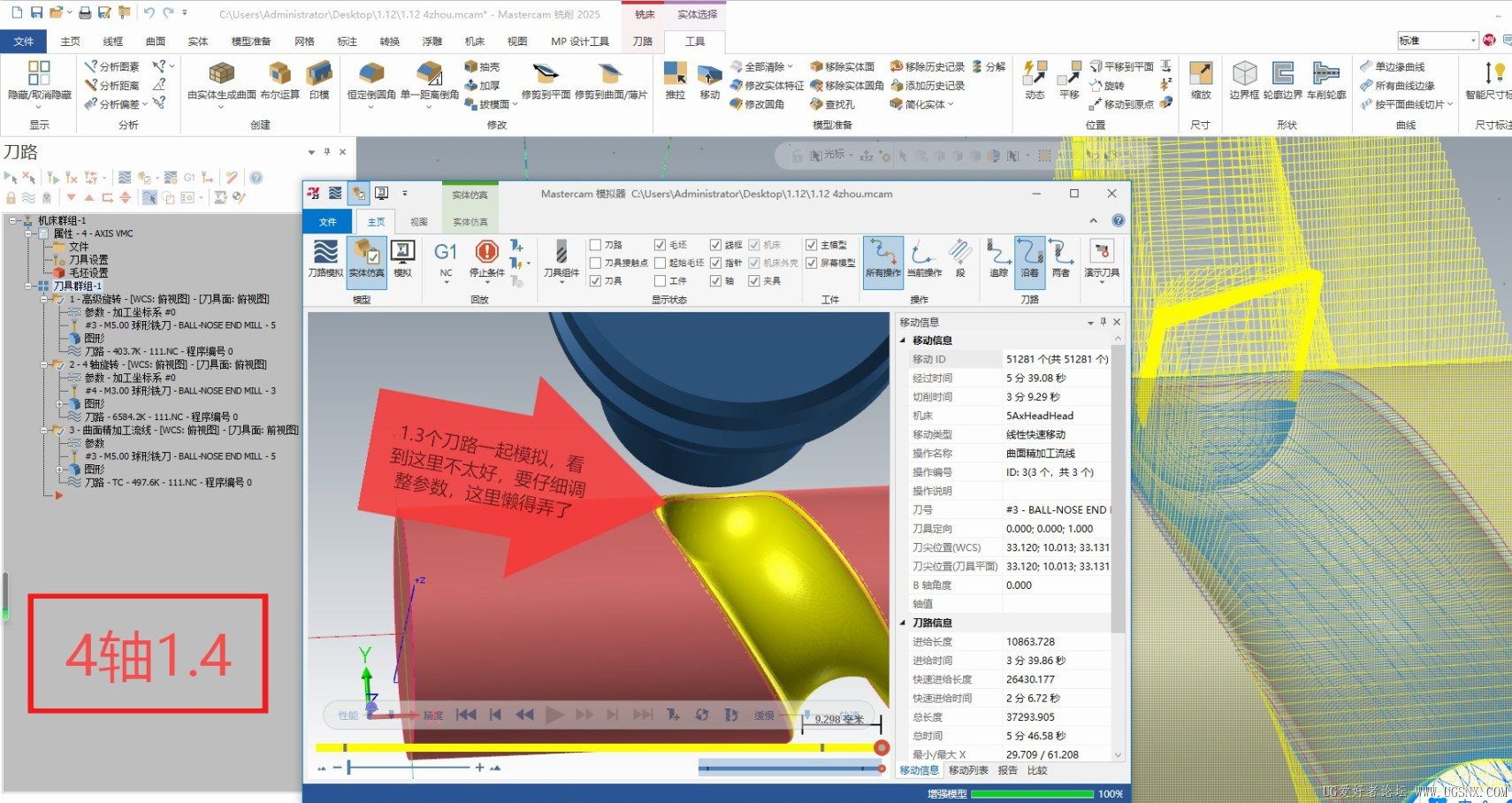The image size is (1512, 803).
Task: Click the 修剪到平面 trim tool
Action: coord(546,81)
